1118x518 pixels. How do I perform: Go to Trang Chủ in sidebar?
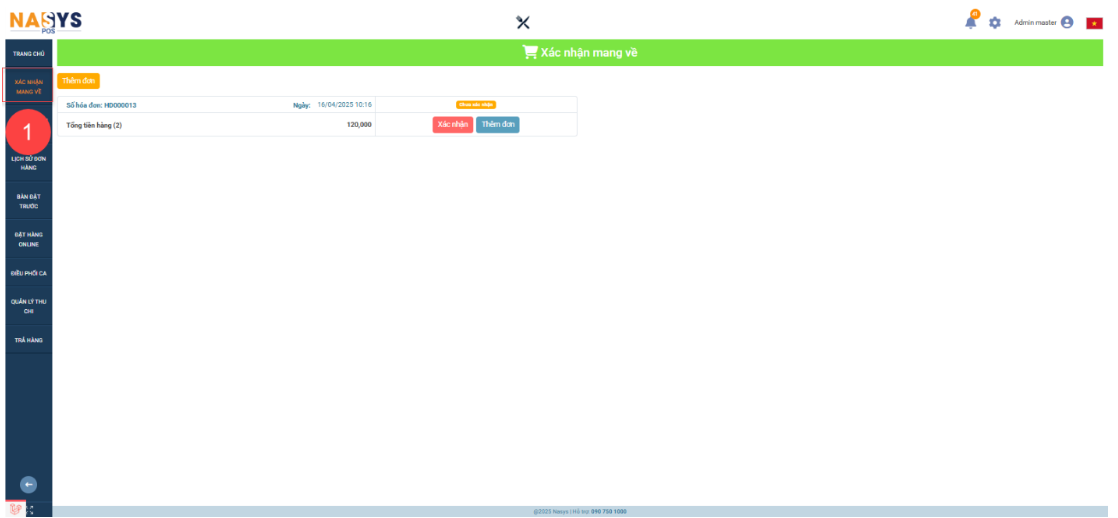(29, 53)
